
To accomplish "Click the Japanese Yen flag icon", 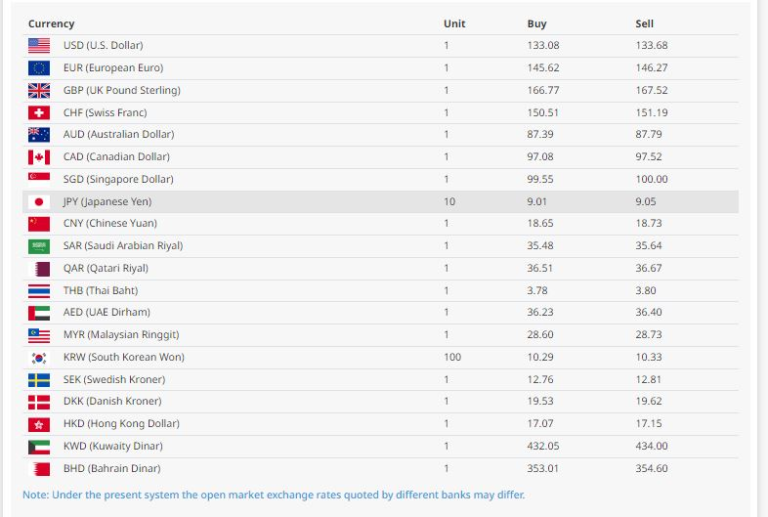I will click(39, 202).
